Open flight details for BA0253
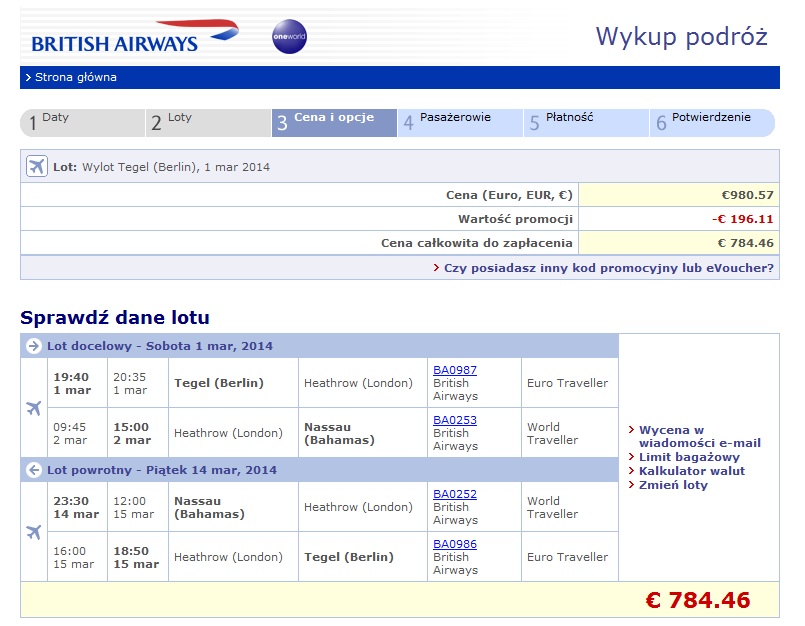Screen dimensions: 805x626 coord(455,420)
